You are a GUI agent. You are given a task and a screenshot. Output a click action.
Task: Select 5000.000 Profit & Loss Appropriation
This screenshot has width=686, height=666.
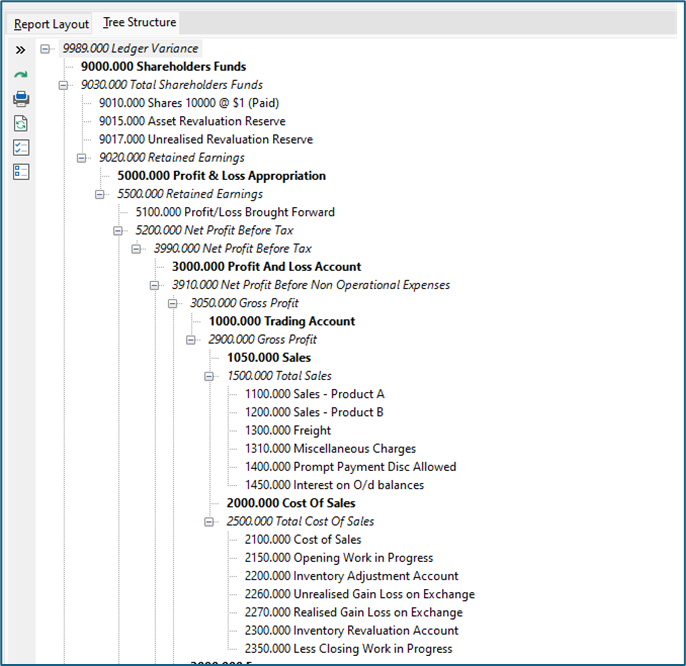click(x=222, y=176)
